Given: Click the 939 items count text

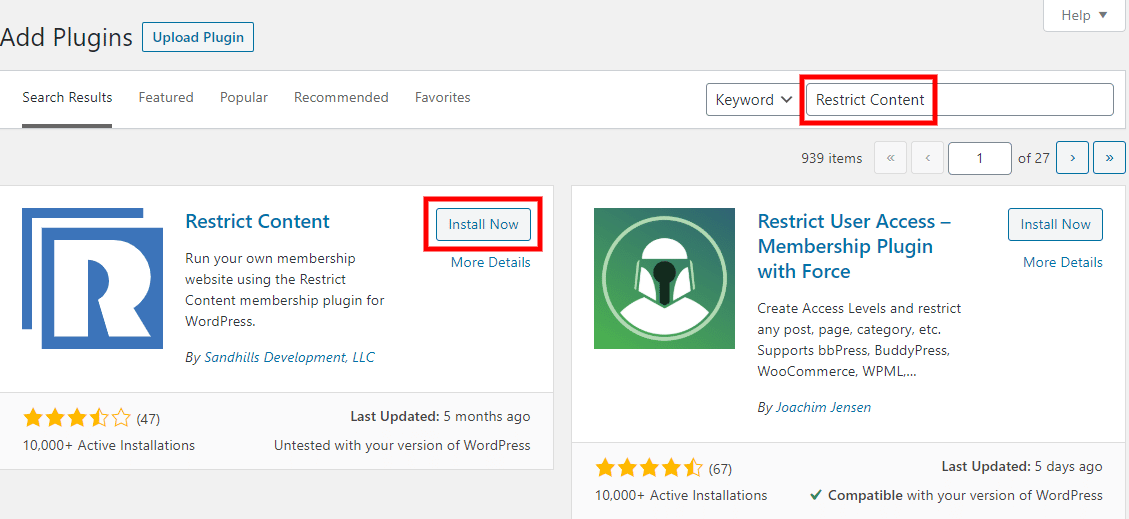Looking at the screenshot, I should coord(832,158).
